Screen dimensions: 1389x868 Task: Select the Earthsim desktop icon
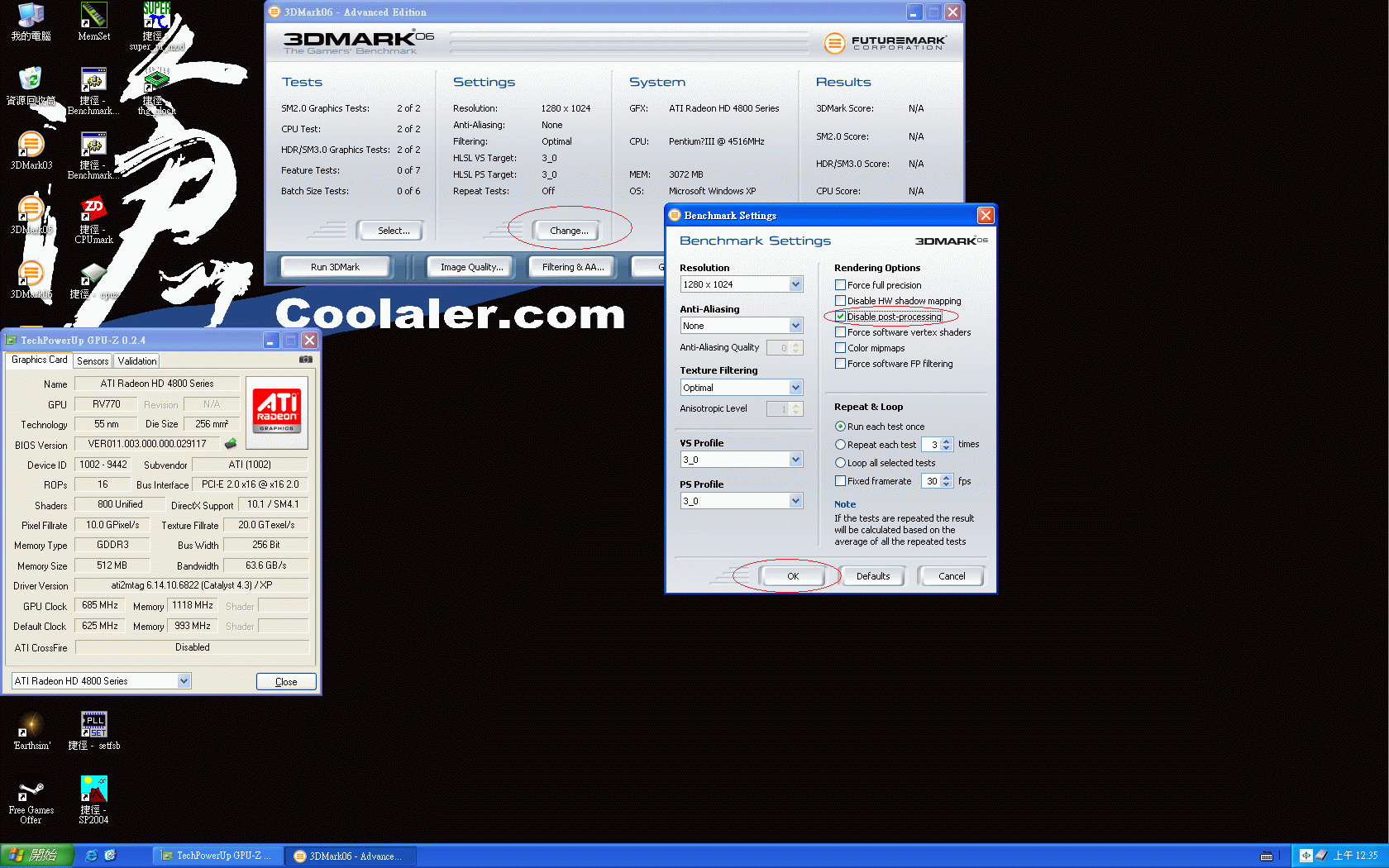(31, 731)
